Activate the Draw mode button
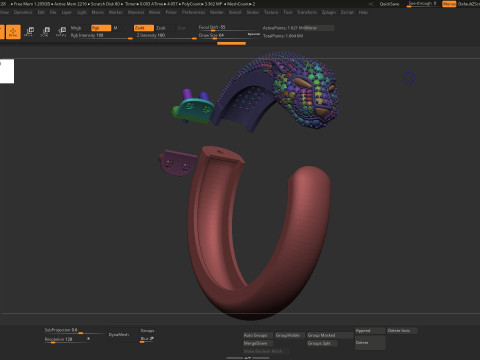 [13, 32]
